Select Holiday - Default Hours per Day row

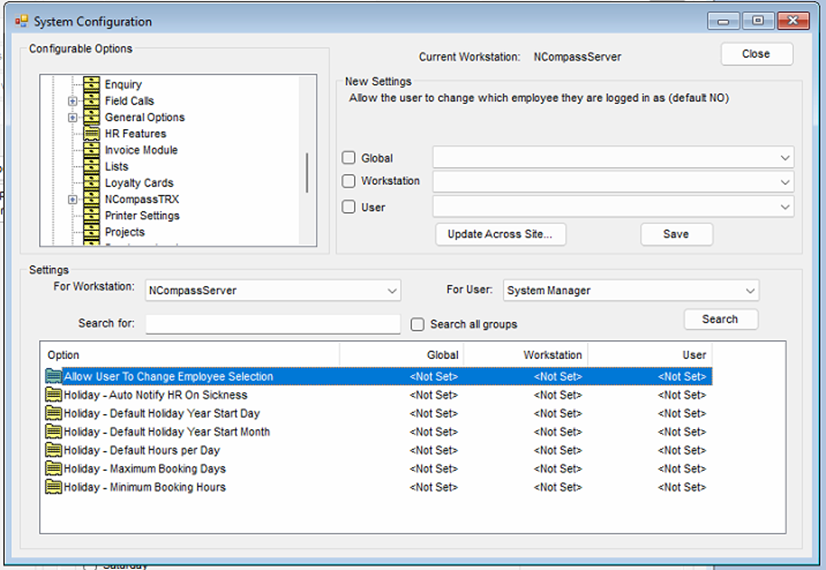click(x=379, y=450)
